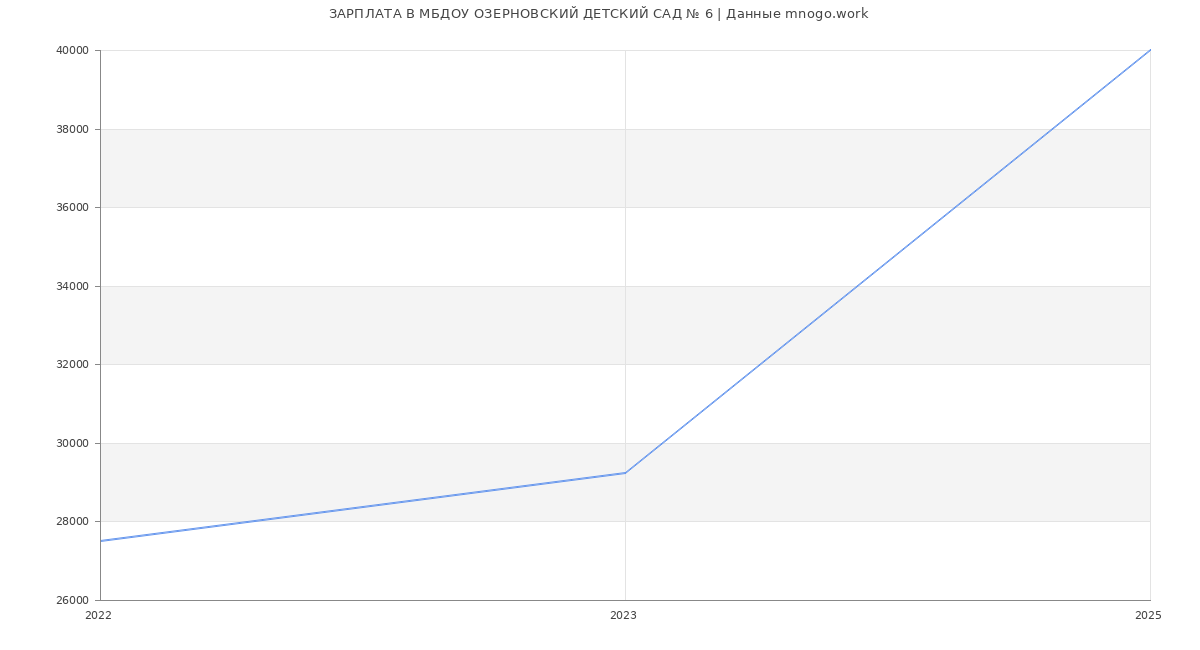Click the 38000 y-axis label
Image resolution: width=1200 pixels, height=650 pixels.
(x=73, y=129)
